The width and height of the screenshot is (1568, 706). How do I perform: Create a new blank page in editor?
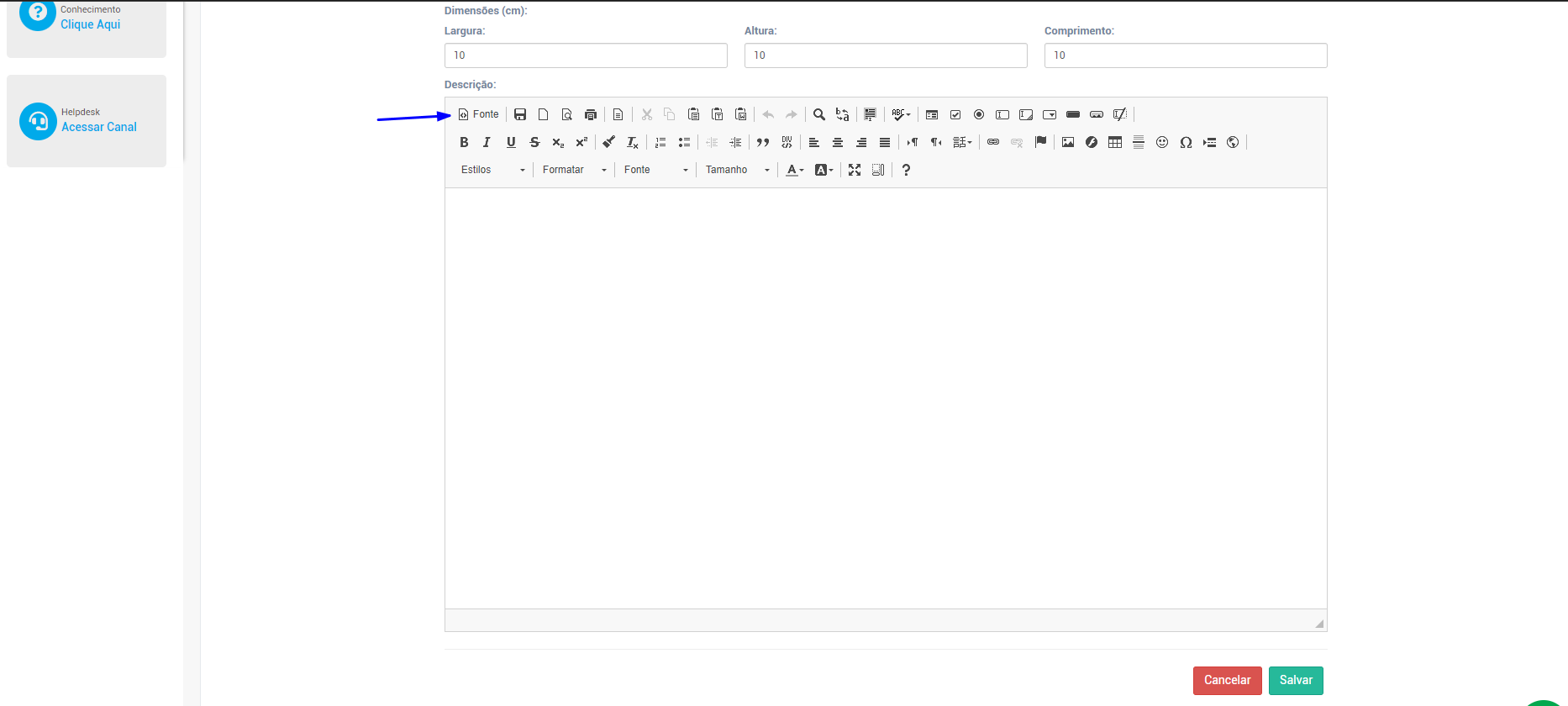544,114
